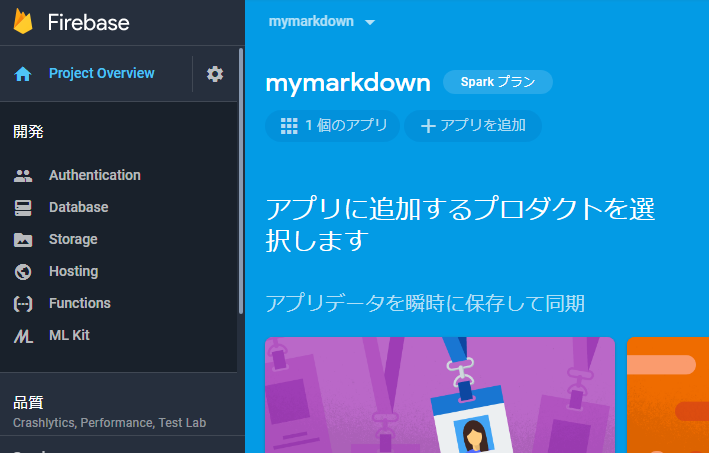
Task: Open the Database menu item
Action: click(x=79, y=207)
